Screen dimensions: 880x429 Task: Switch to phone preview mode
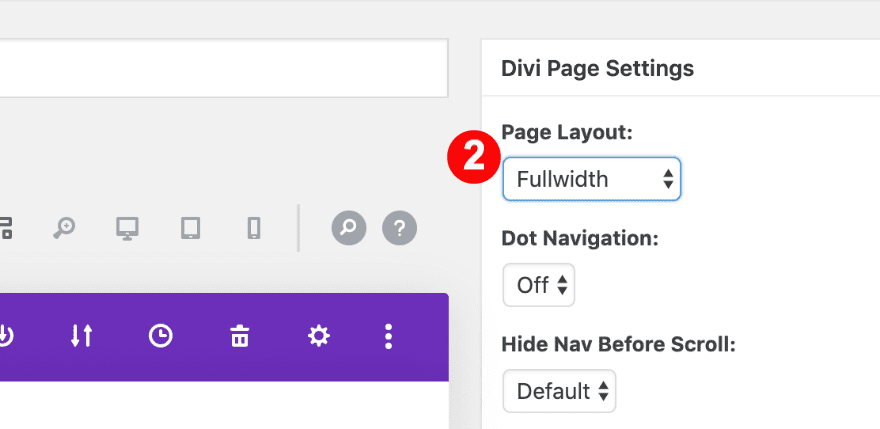pos(254,229)
